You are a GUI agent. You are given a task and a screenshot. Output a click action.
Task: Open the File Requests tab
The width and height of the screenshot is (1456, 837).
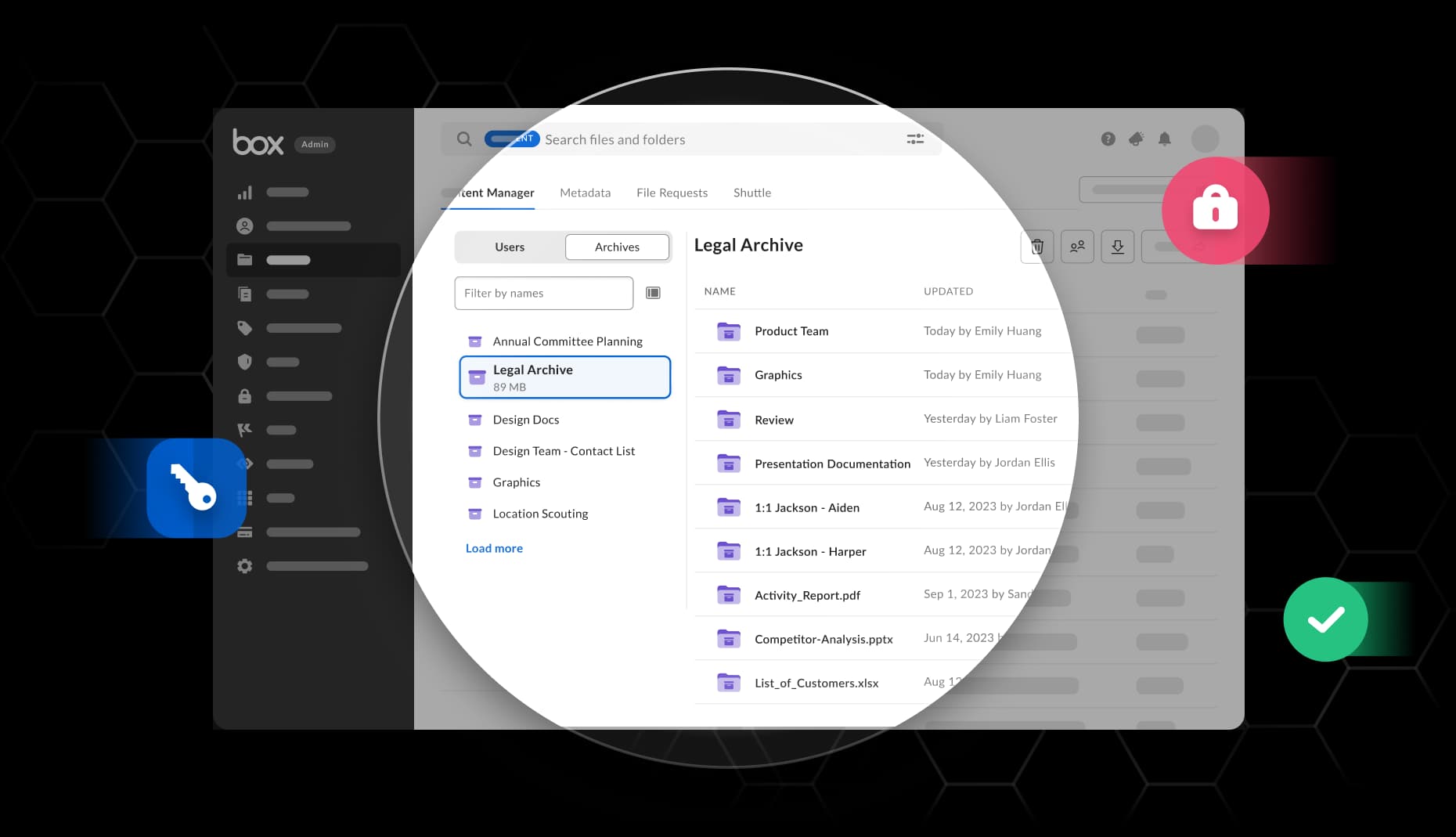[672, 193]
